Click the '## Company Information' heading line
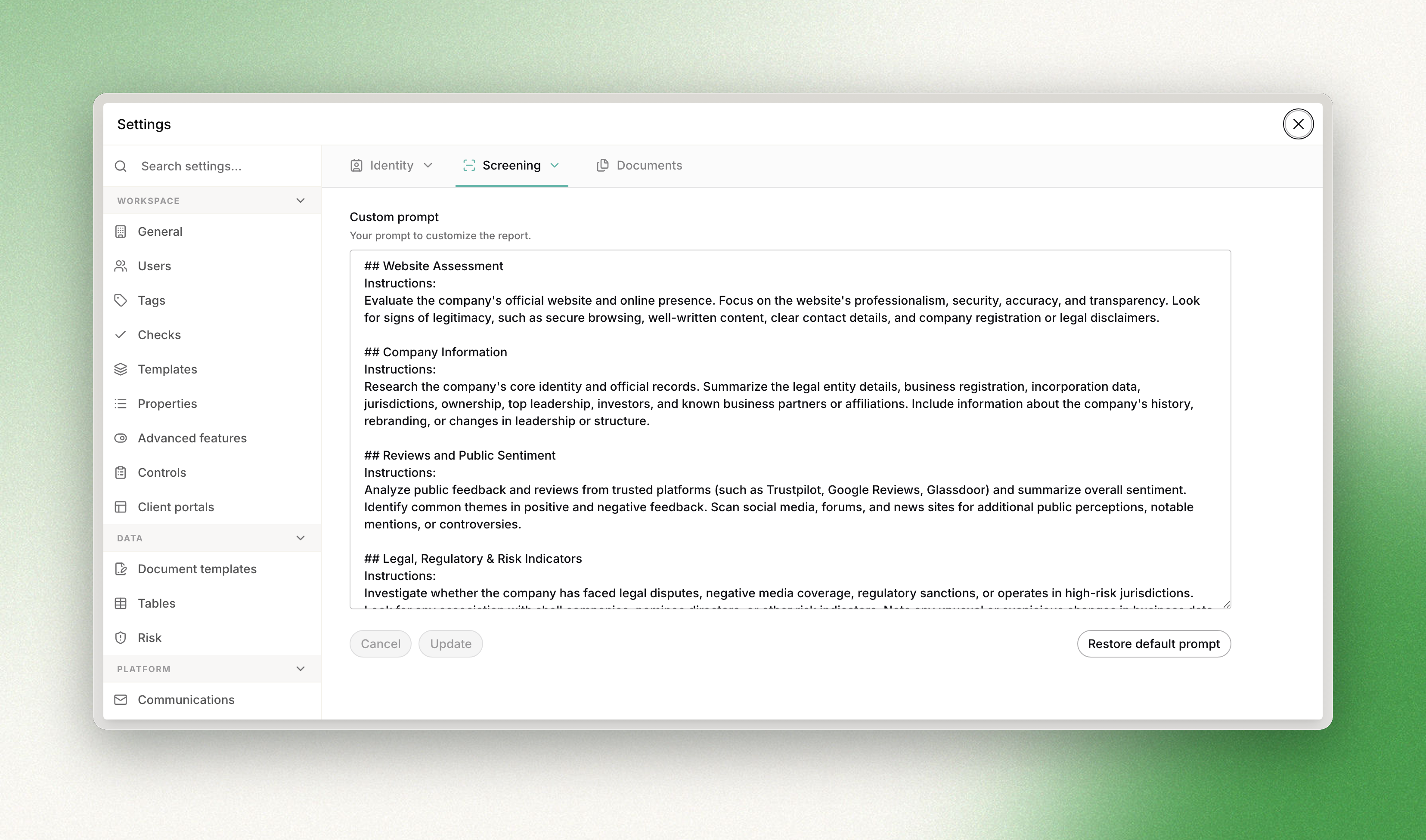Viewport: 1426px width, 840px height. 435,352
